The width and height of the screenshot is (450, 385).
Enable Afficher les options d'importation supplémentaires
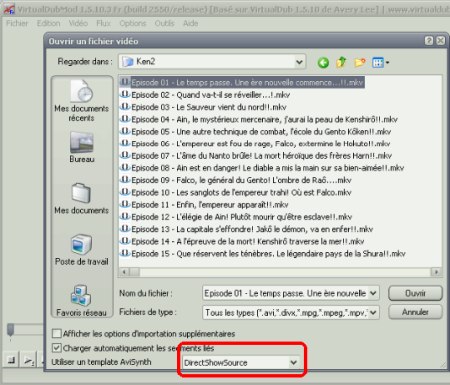point(57,333)
